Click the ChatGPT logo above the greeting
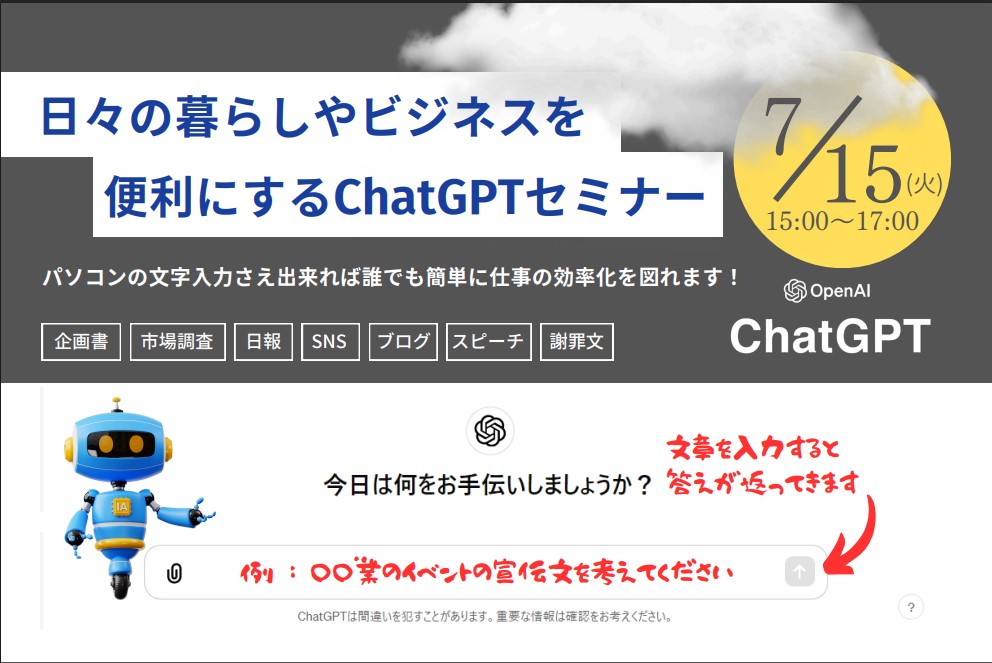This screenshot has height=663, width=992. tap(490, 431)
